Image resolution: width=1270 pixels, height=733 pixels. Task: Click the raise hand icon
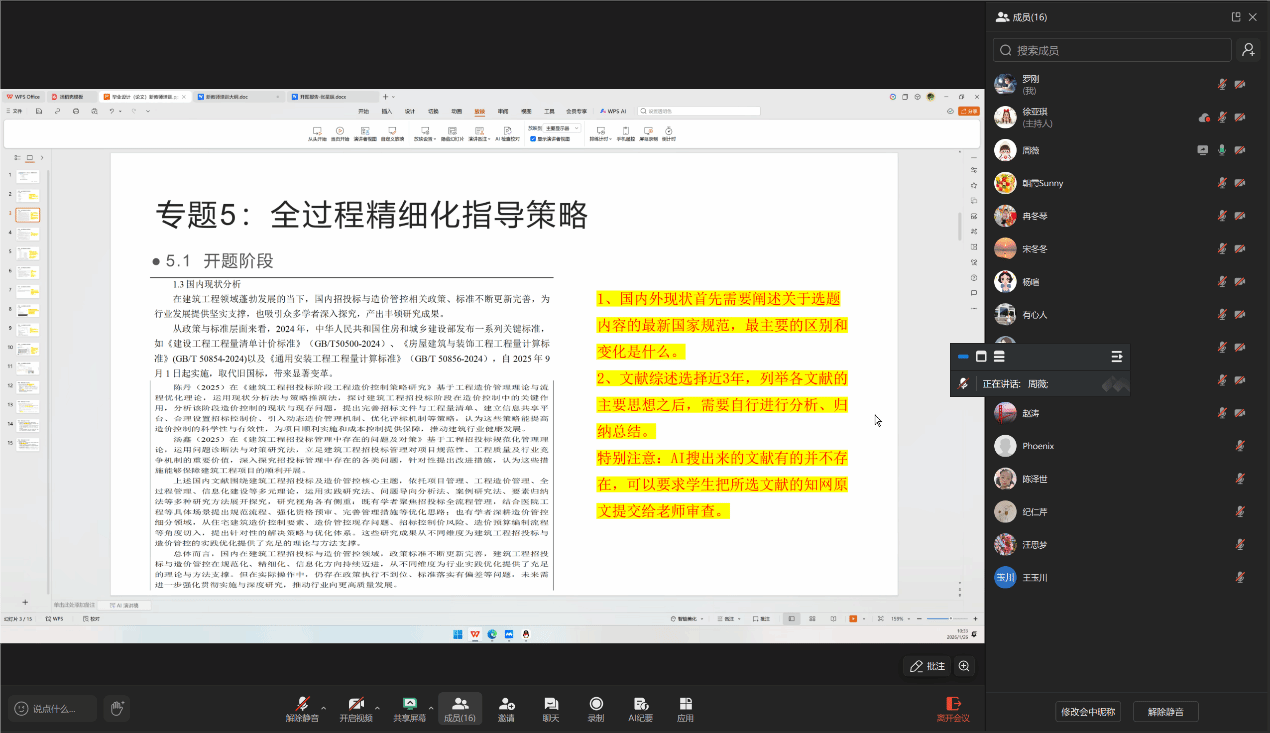(117, 708)
